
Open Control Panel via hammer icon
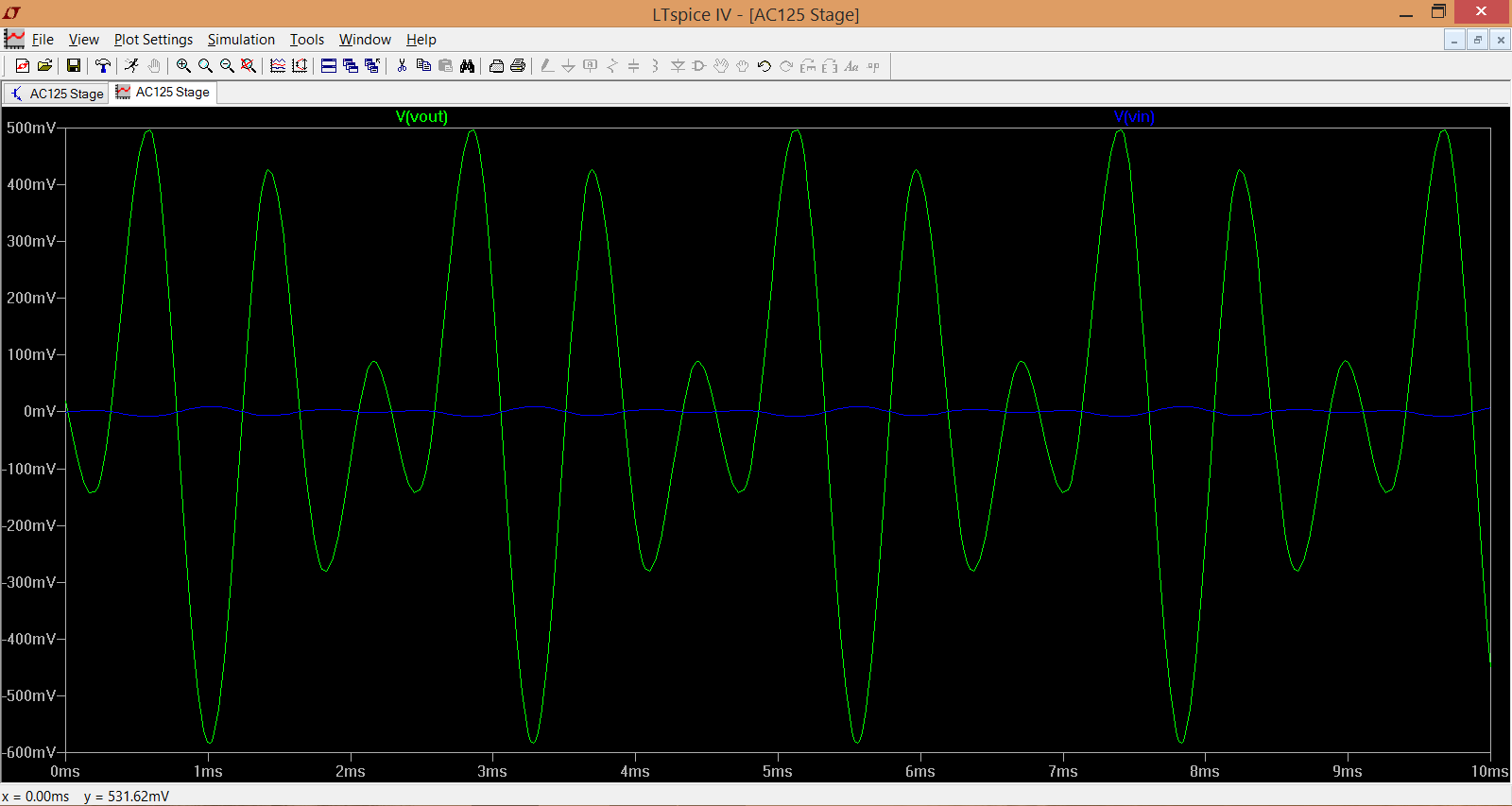(x=103, y=65)
